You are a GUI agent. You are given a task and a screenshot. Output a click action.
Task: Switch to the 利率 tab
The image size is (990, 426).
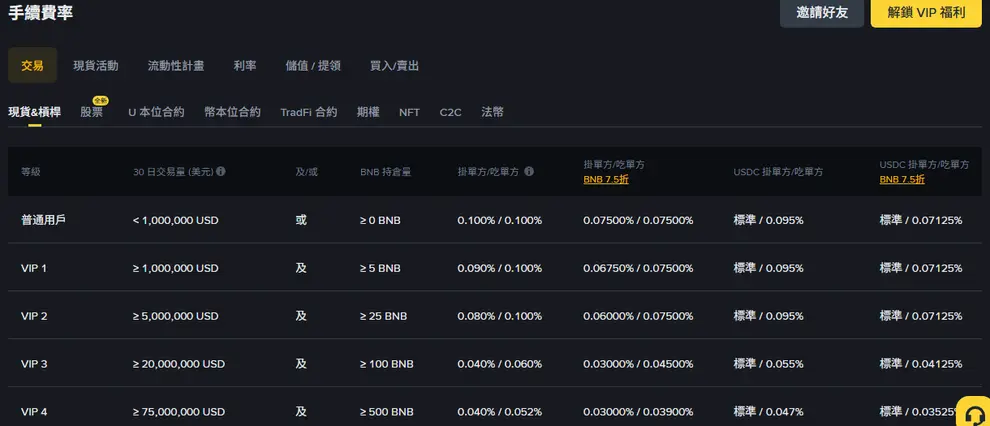245,66
